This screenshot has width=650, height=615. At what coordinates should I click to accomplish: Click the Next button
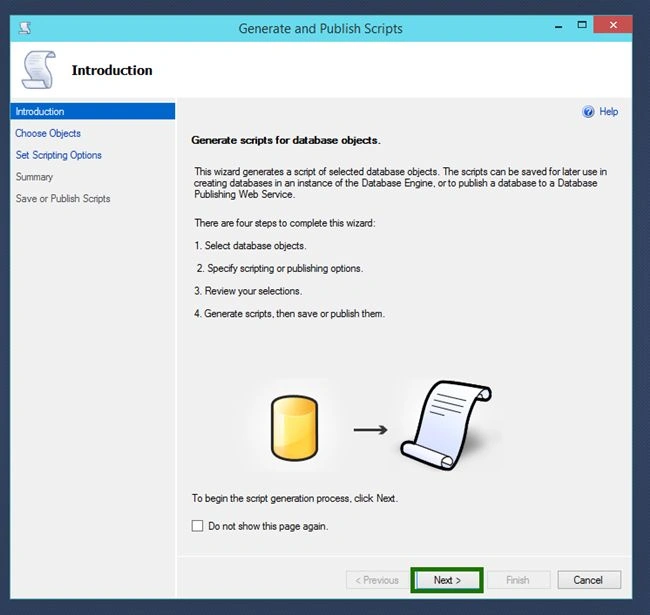[447, 580]
